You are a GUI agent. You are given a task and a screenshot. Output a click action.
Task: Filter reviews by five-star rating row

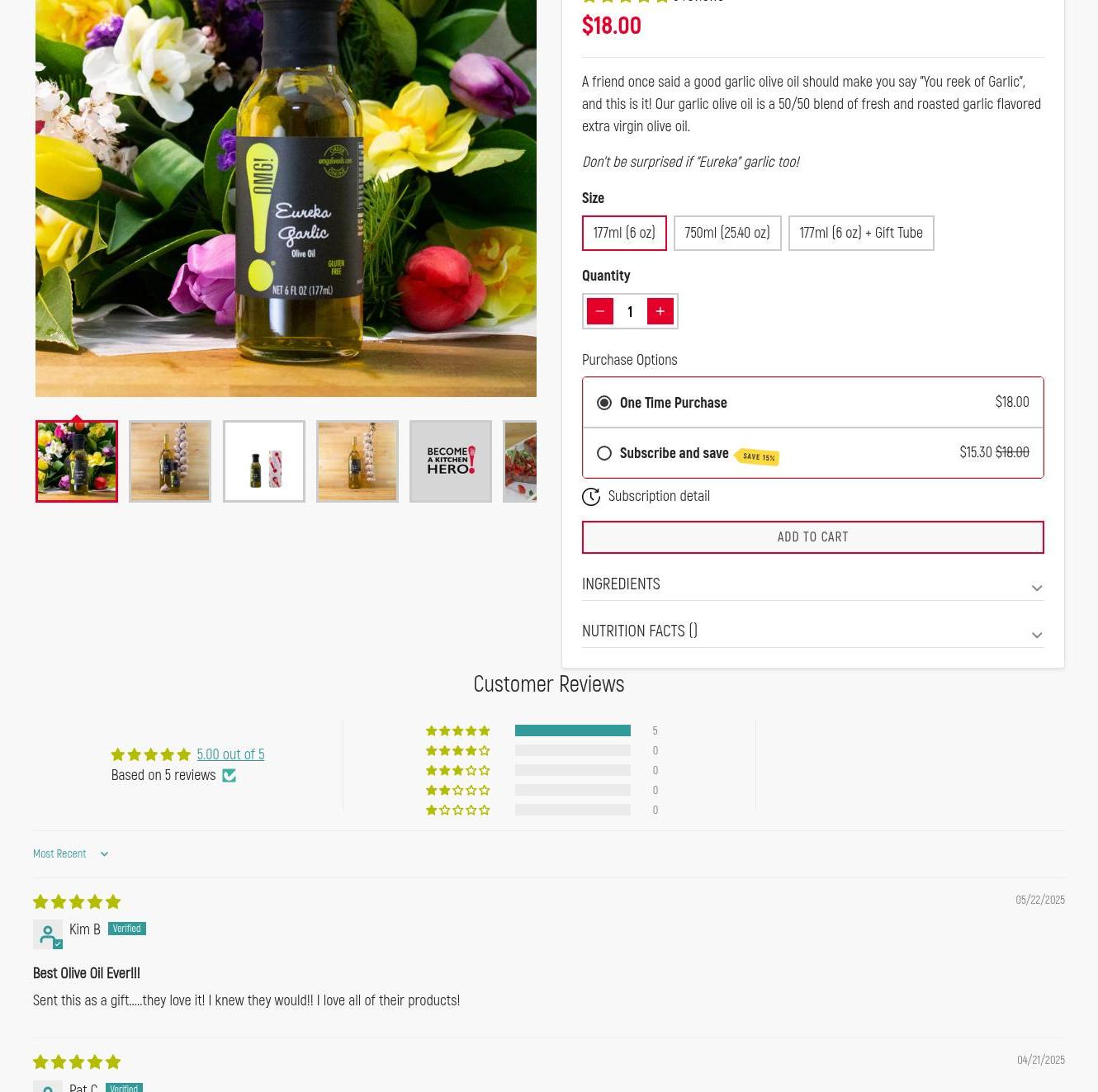pyautogui.click(x=542, y=730)
